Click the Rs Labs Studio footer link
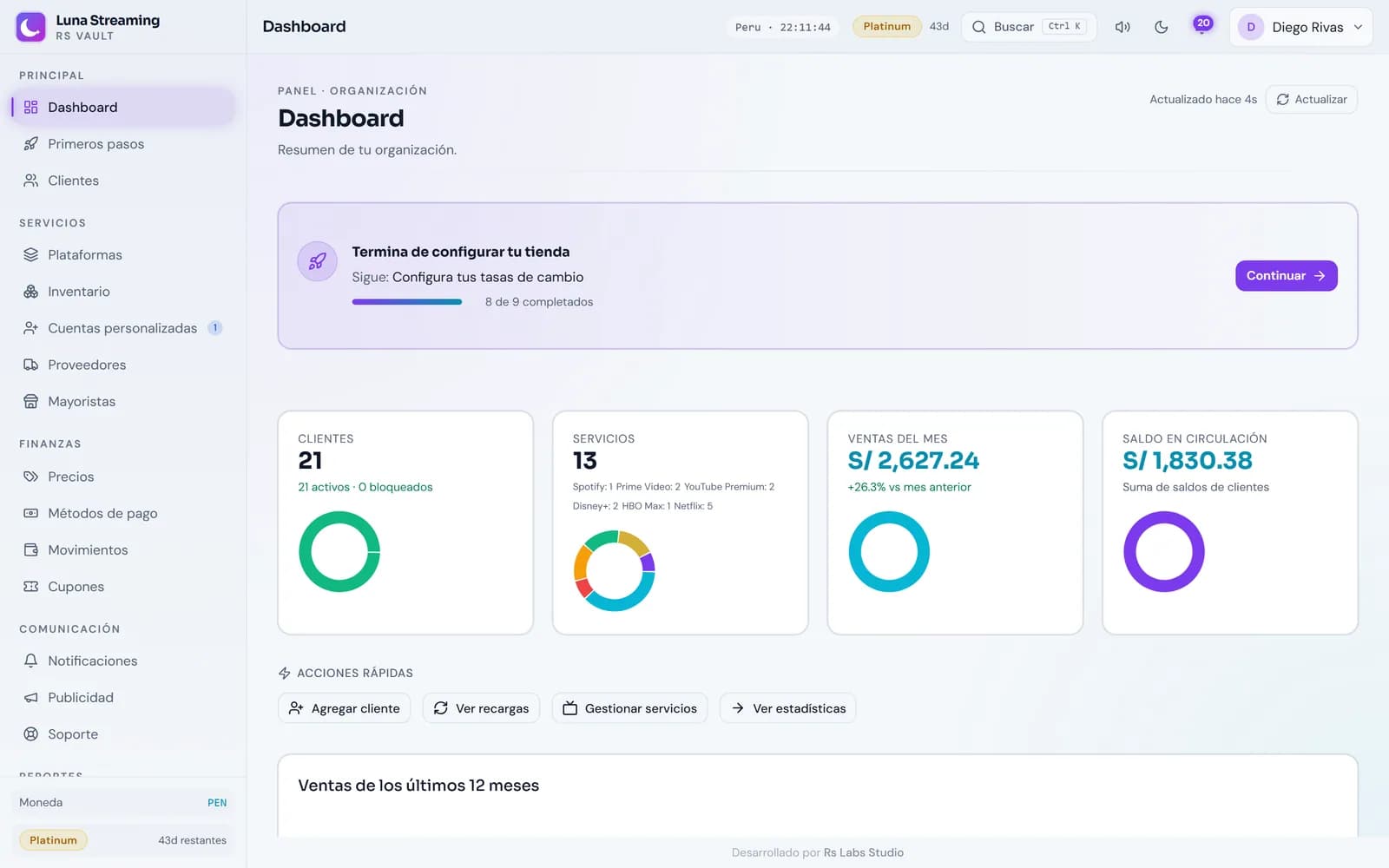The width and height of the screenshot is (1389, 868). pos(864,852)
